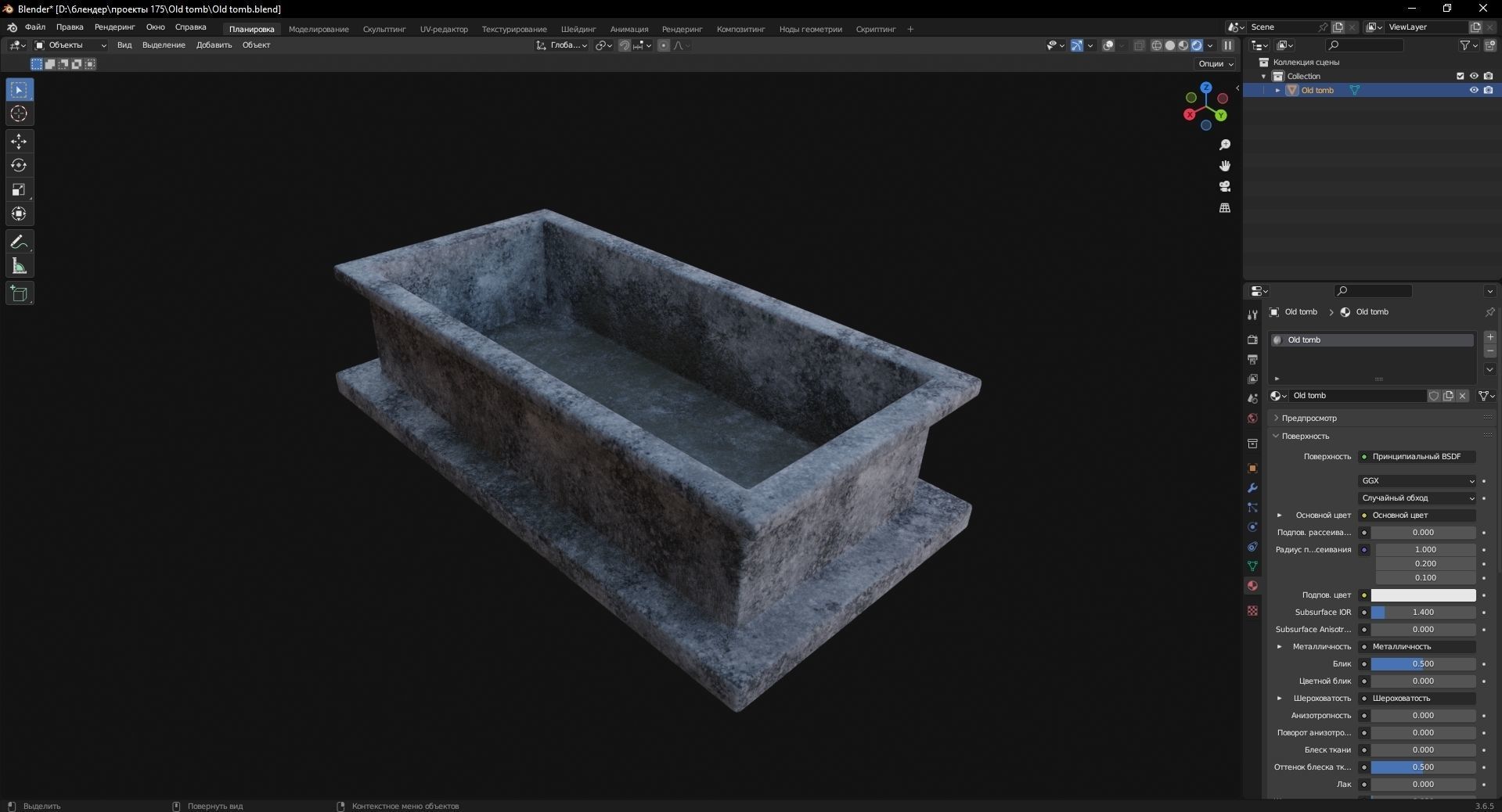Open the Scene properties tab

[x=1252, y=398]
